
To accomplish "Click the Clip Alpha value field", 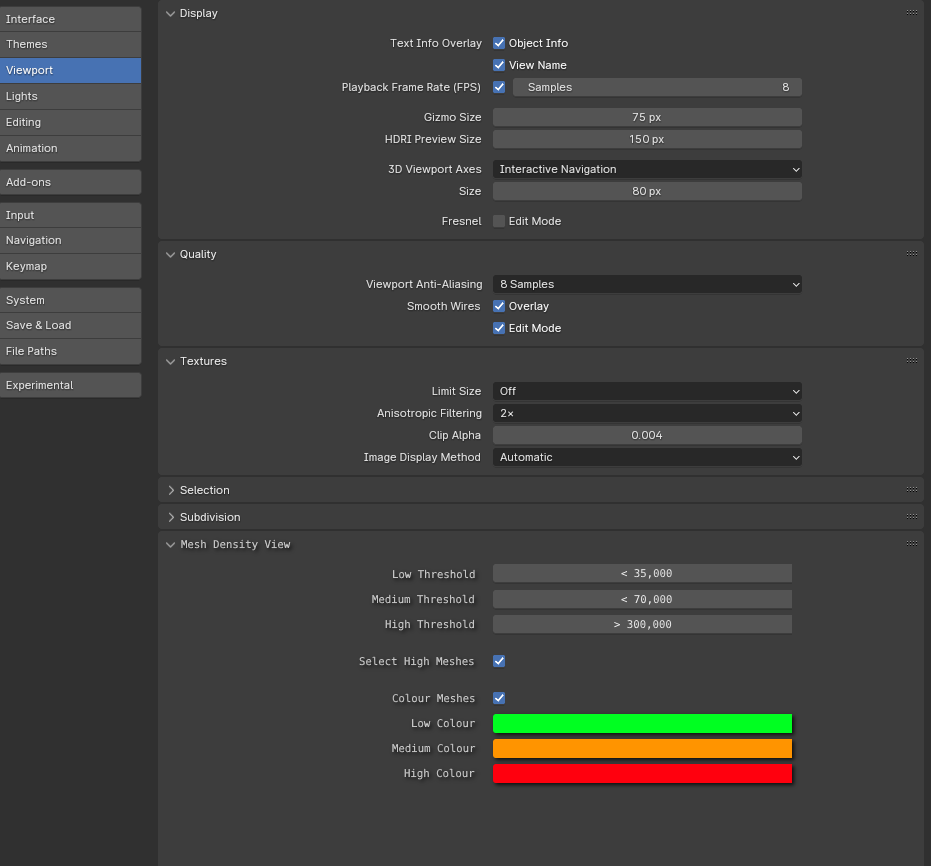I will tap(647, 435).
